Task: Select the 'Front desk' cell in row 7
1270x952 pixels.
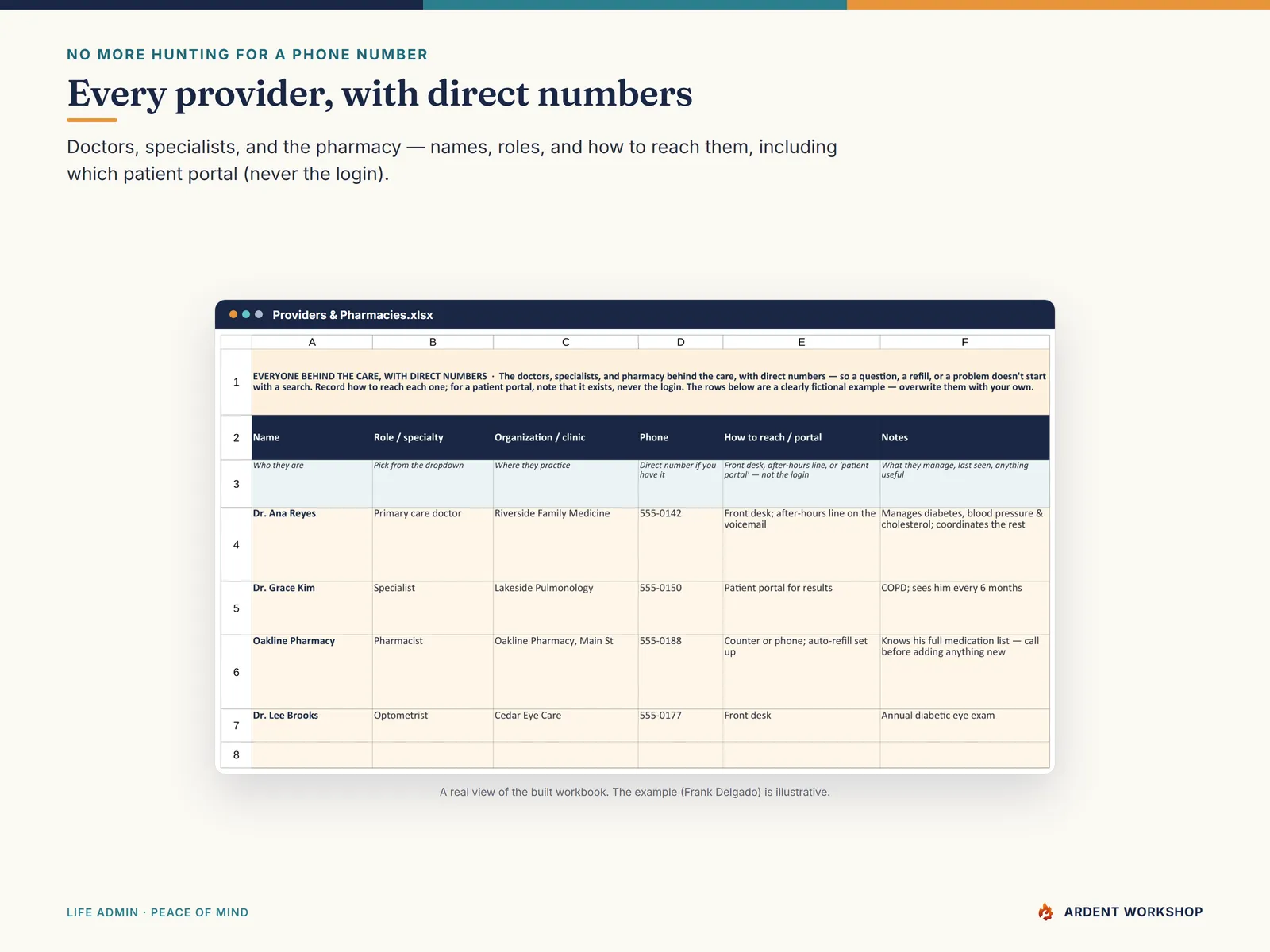Action: tap(802, 725)
